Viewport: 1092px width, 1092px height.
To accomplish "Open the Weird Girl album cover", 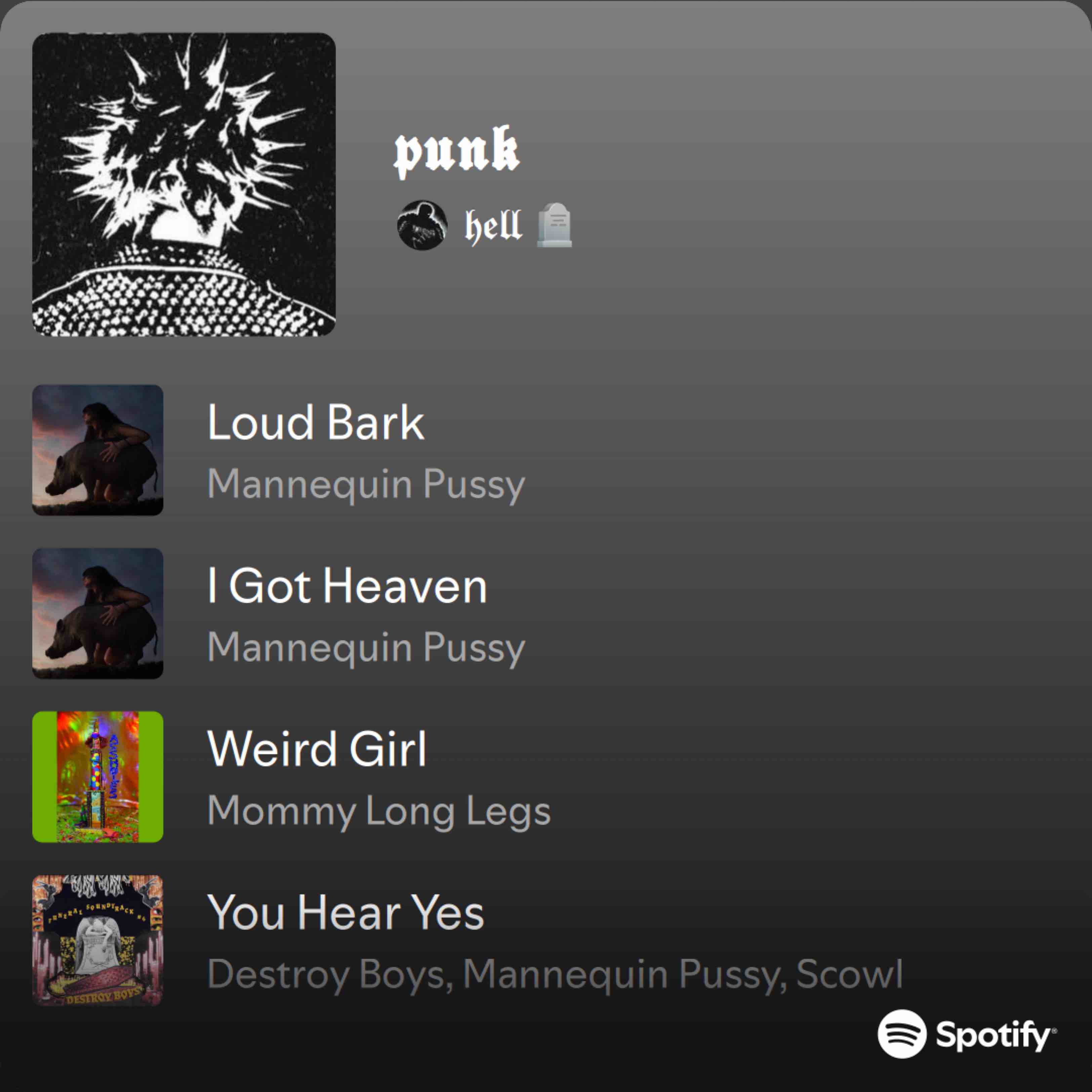I will [98, 777].
